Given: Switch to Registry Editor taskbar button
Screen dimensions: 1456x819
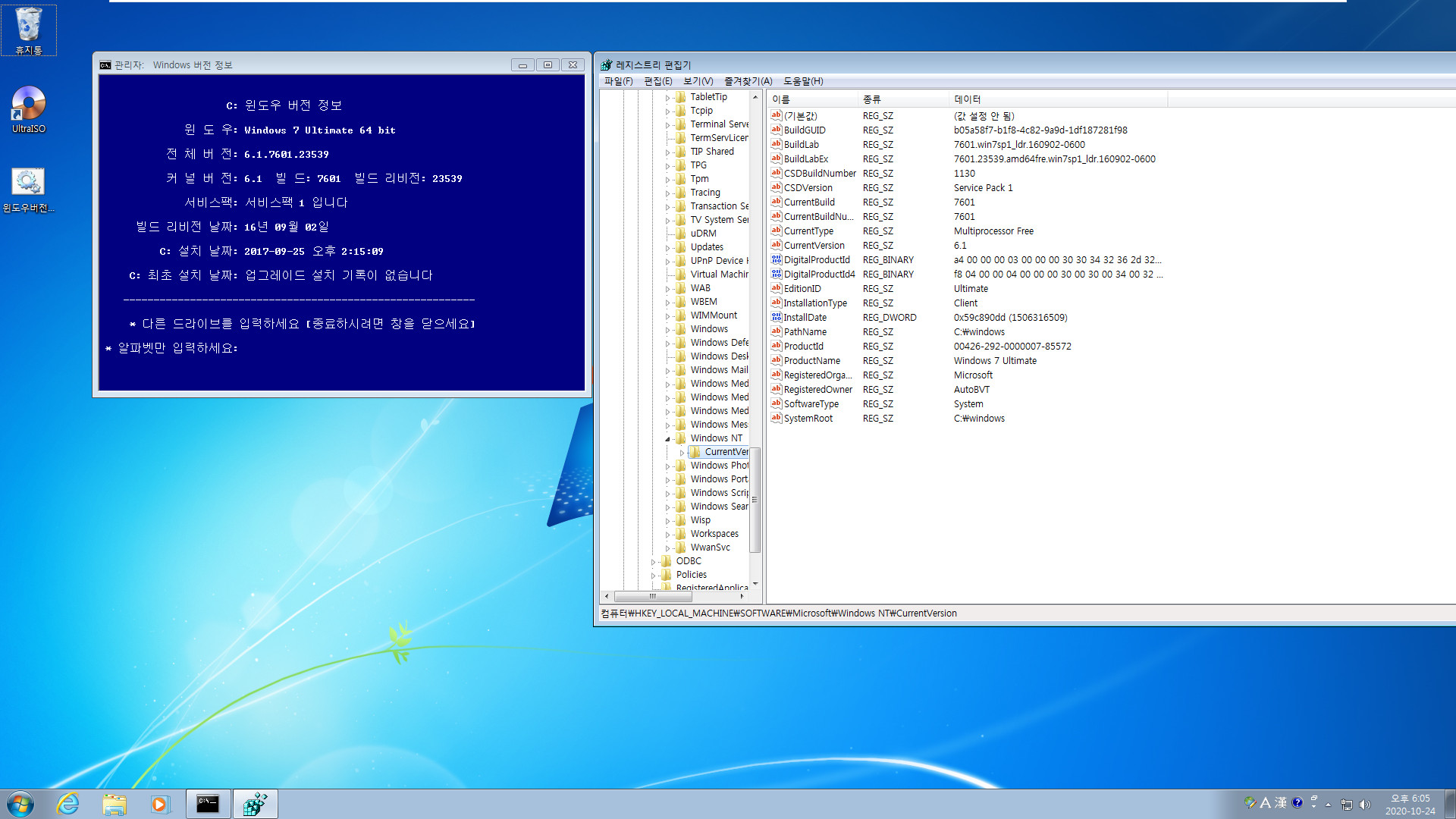Looking at the screenshot, I should [255, 804].
